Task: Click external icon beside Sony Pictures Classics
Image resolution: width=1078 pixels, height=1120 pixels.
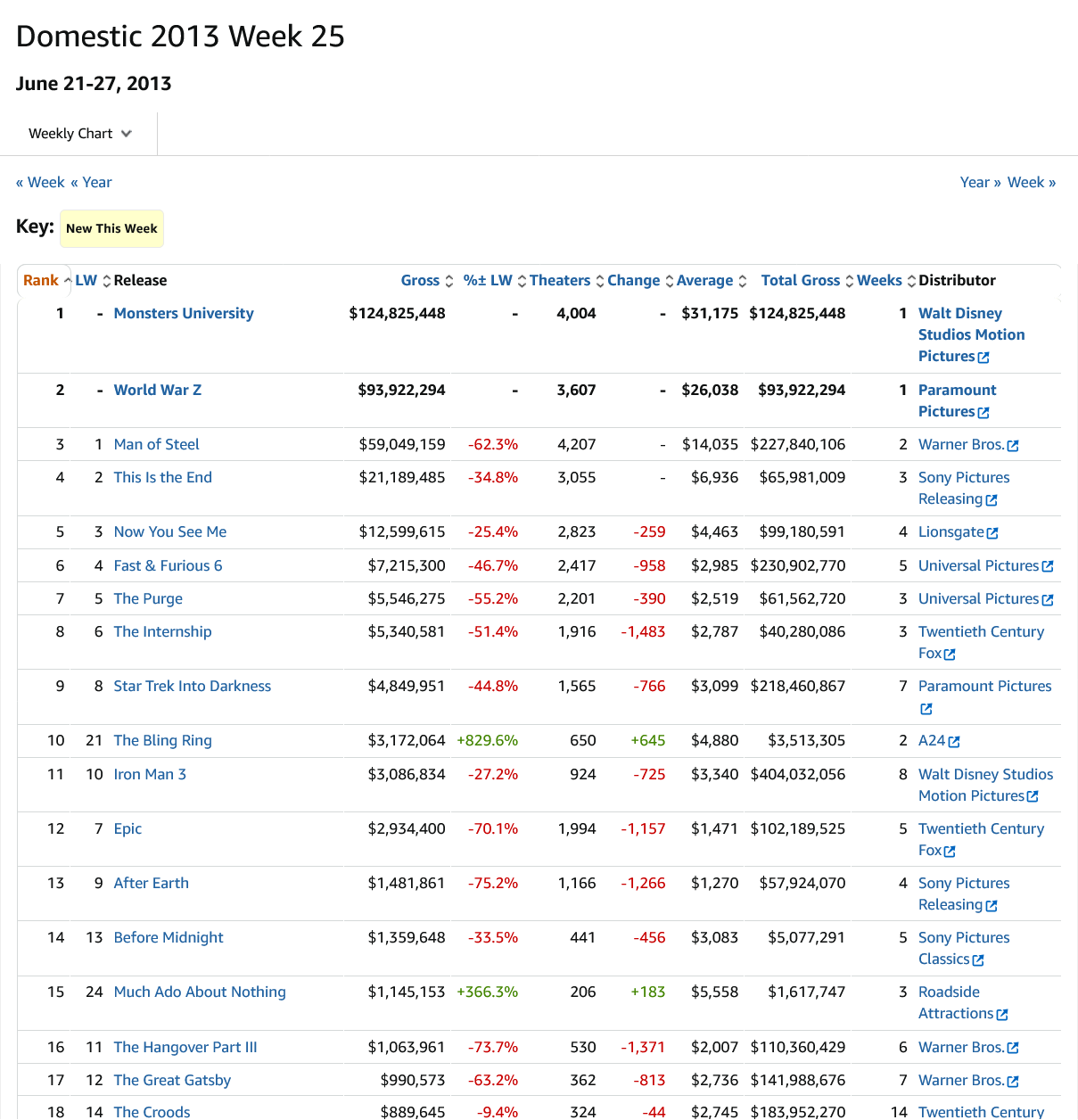Action: (x=978, y=959)
